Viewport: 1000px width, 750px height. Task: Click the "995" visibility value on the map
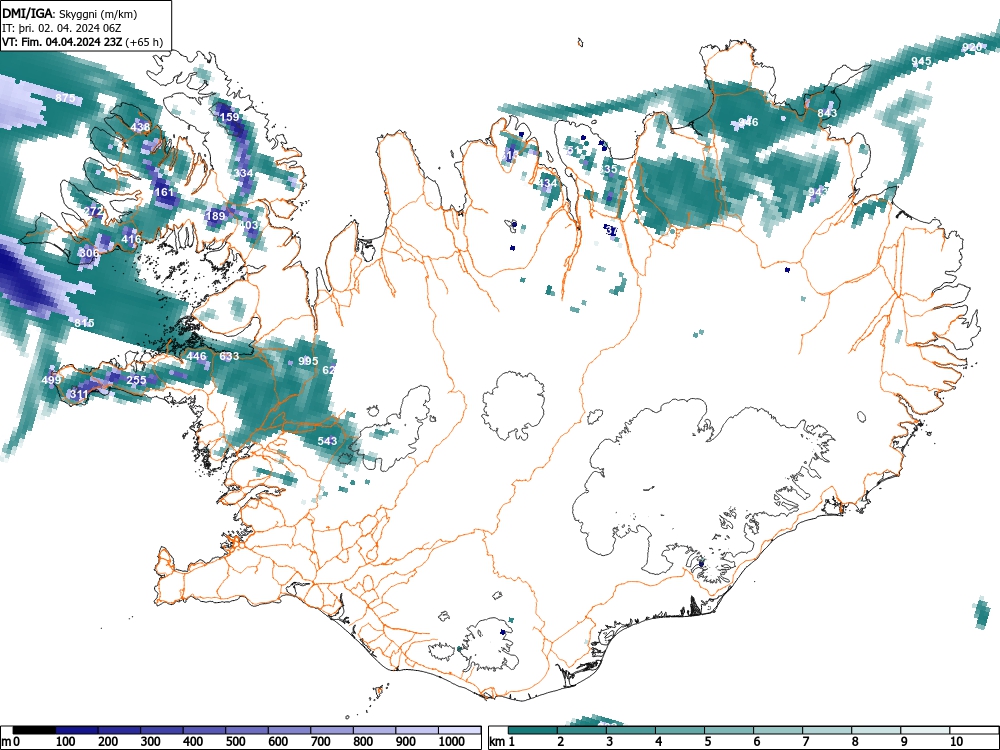click(x=308, y=361)
